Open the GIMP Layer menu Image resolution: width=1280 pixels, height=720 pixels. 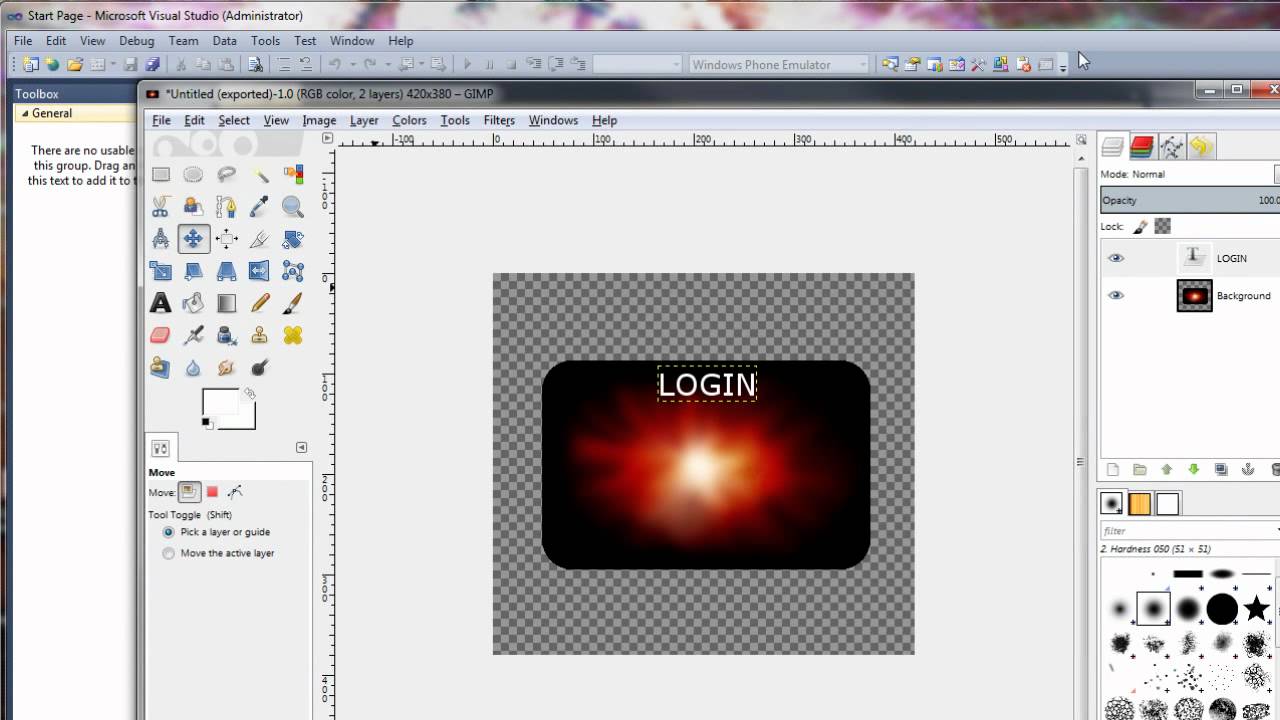pyautogui.click(x=364, y=120)
